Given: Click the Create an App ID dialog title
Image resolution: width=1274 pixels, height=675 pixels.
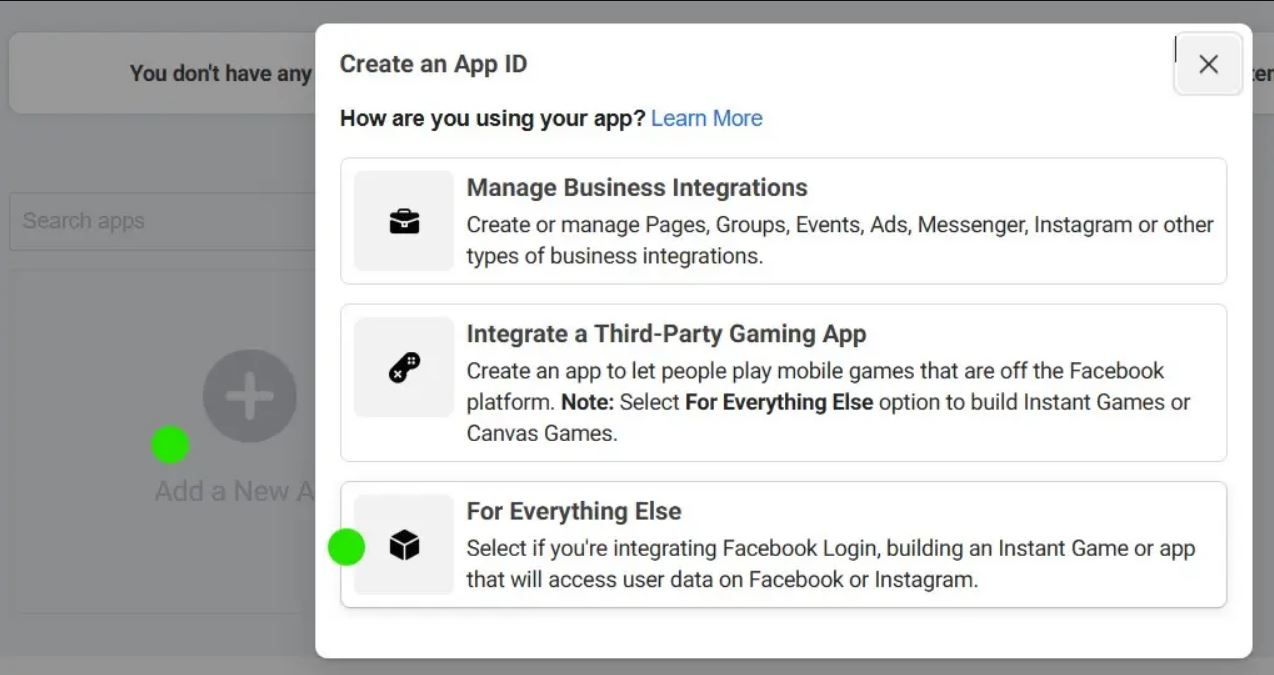Looking at the screenshot, I should pos(433,64).
